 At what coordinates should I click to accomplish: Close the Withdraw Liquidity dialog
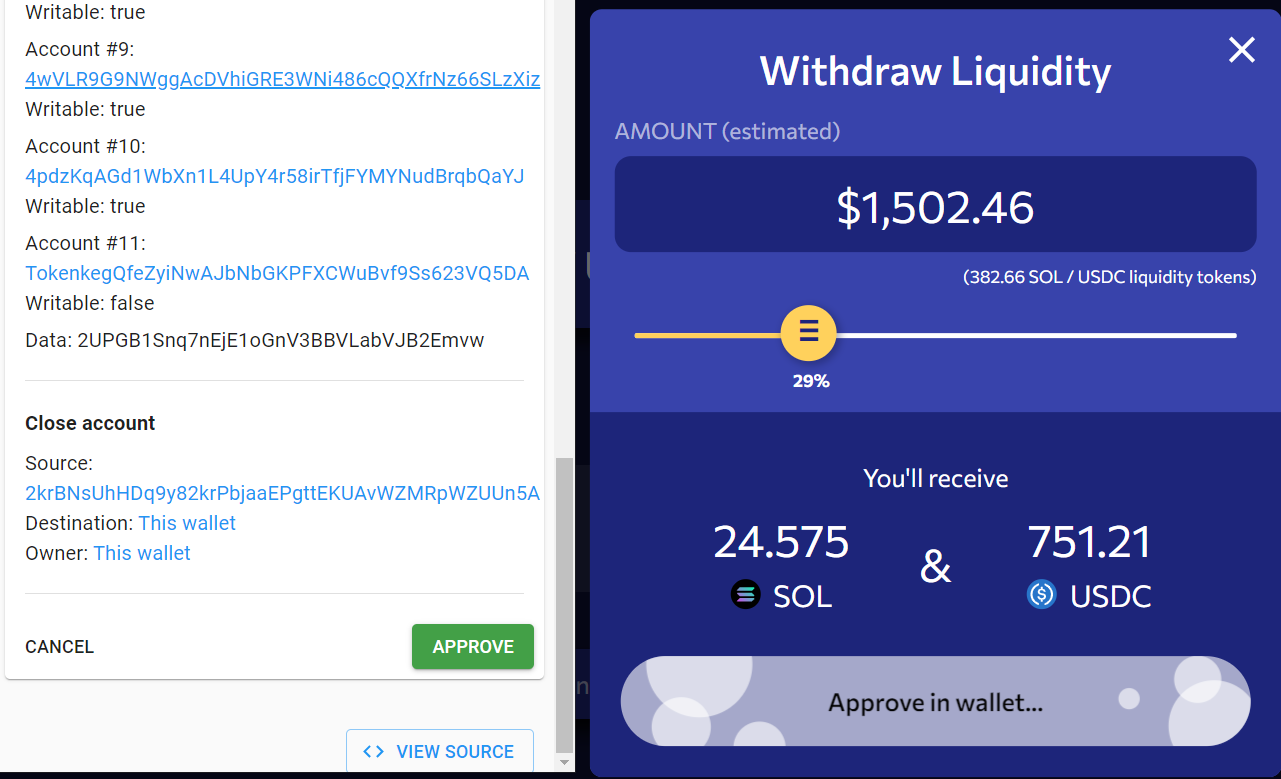click(x=1241, y=50)
